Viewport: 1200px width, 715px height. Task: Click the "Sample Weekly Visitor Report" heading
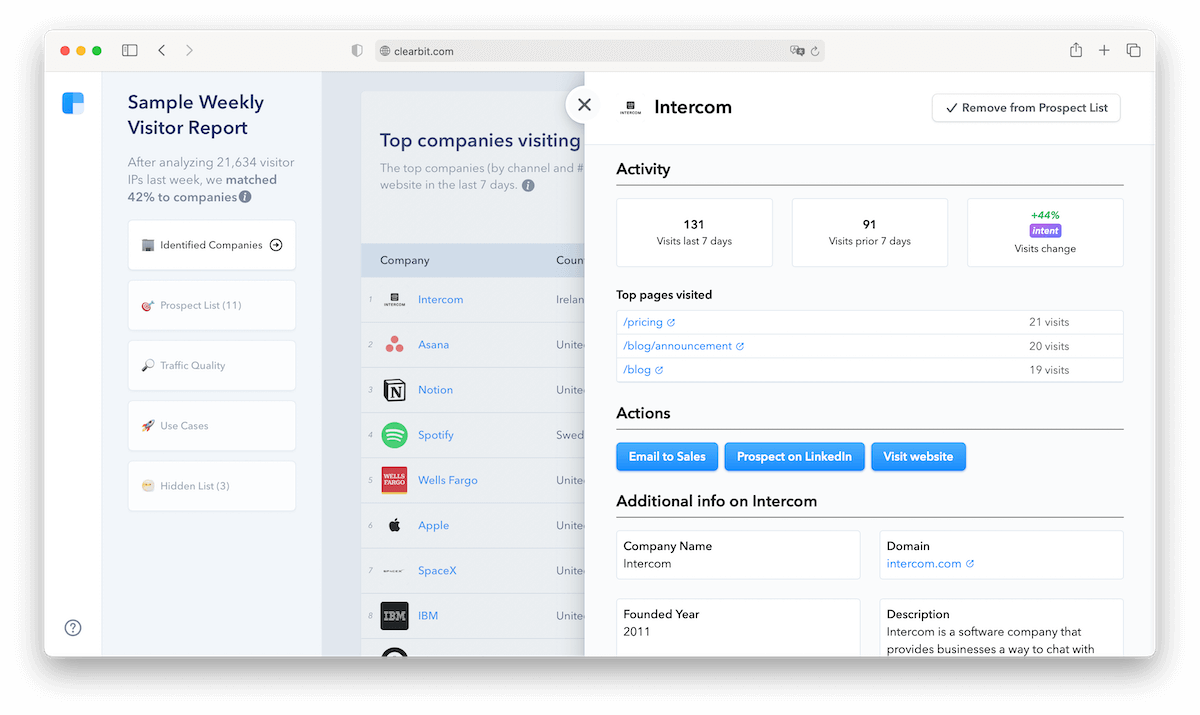196,115
